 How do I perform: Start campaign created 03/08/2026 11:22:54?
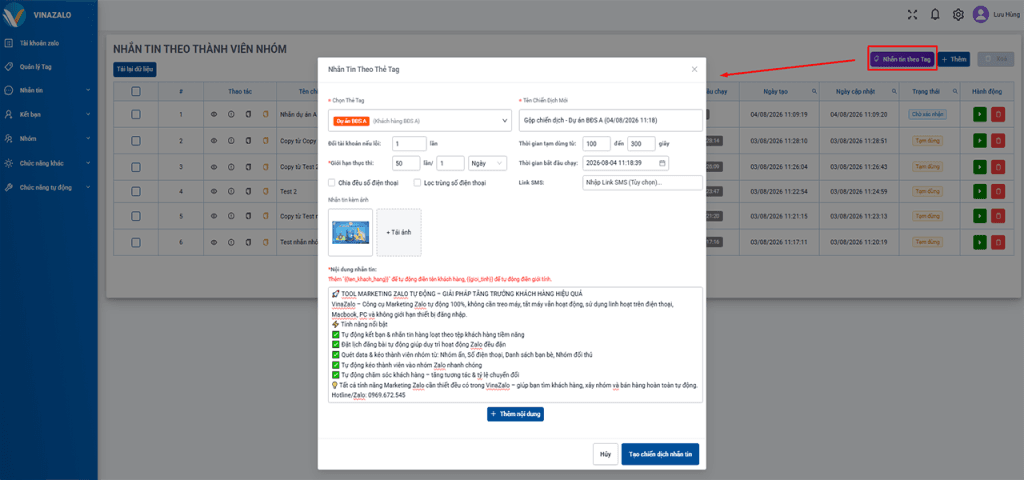pyautogui.click(x=980, y=192)
